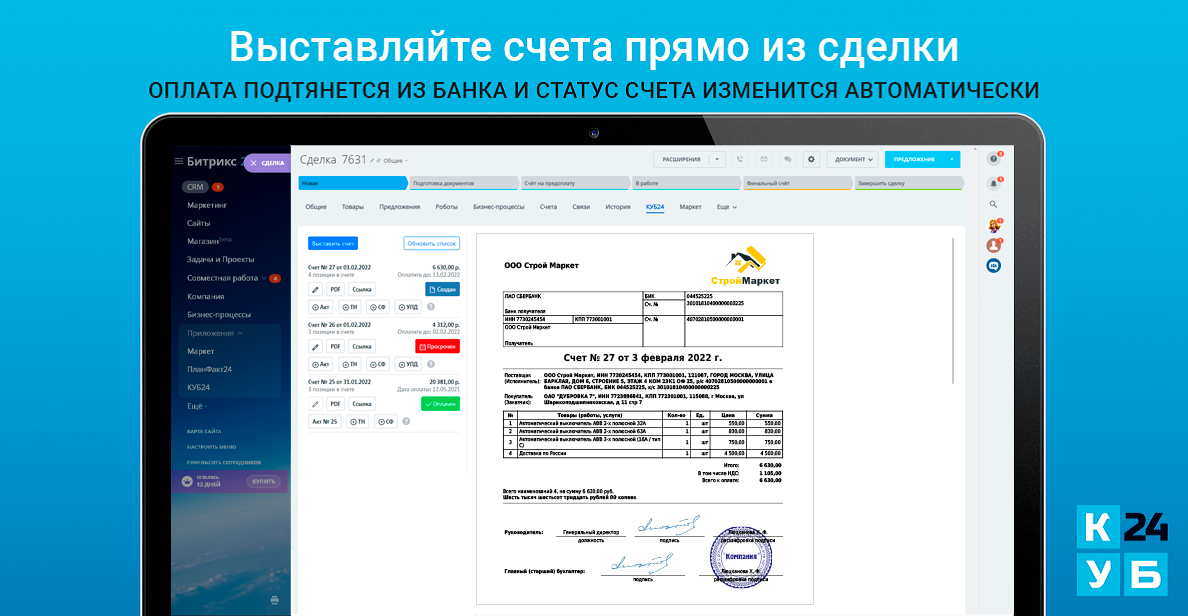Select the В работе stage
Image resolution: width=1188 pixels, height=616 pixels.
(686, 183)
